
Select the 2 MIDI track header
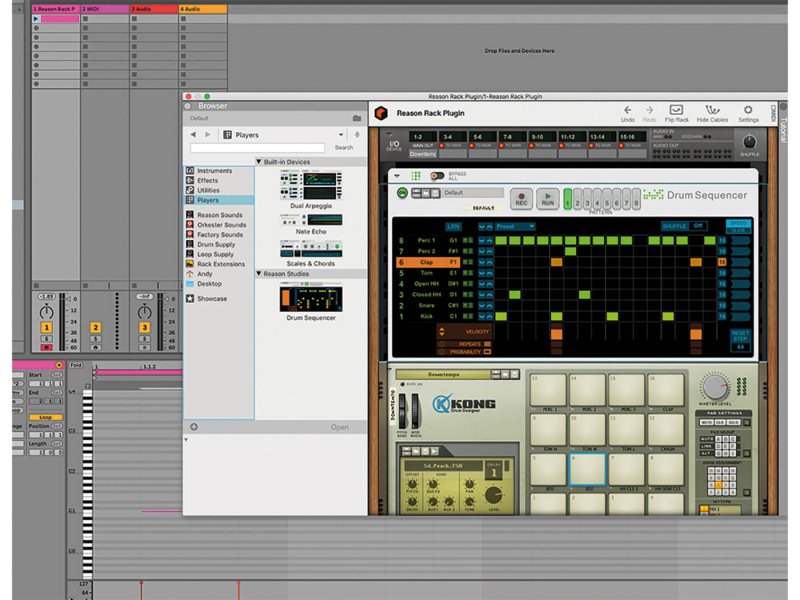point(105,8)
